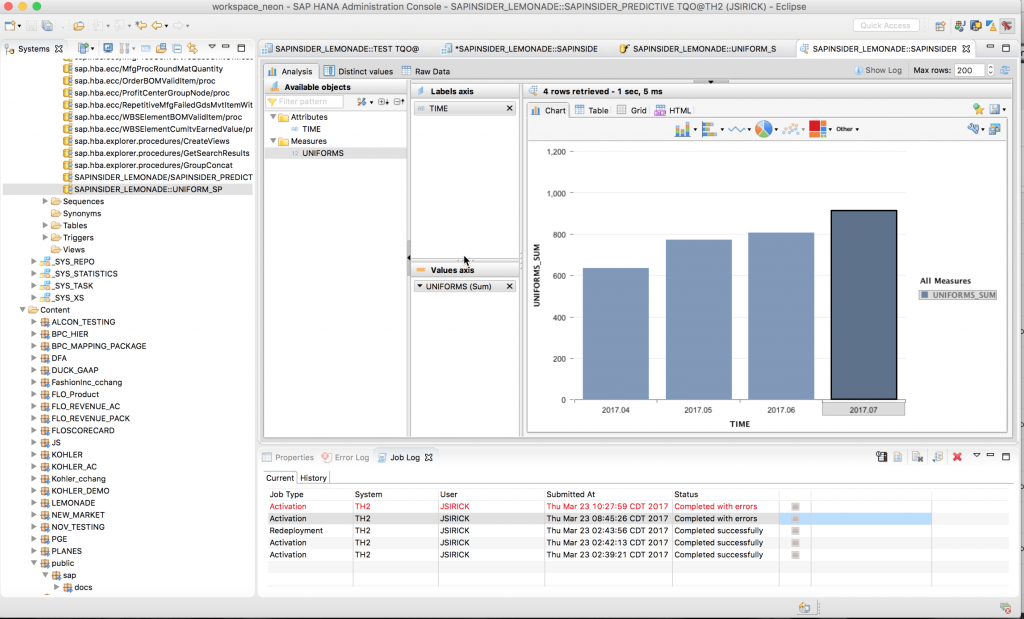Click the New wizard icon in main toolbar

pyautogui.click(x=10, y=25)
